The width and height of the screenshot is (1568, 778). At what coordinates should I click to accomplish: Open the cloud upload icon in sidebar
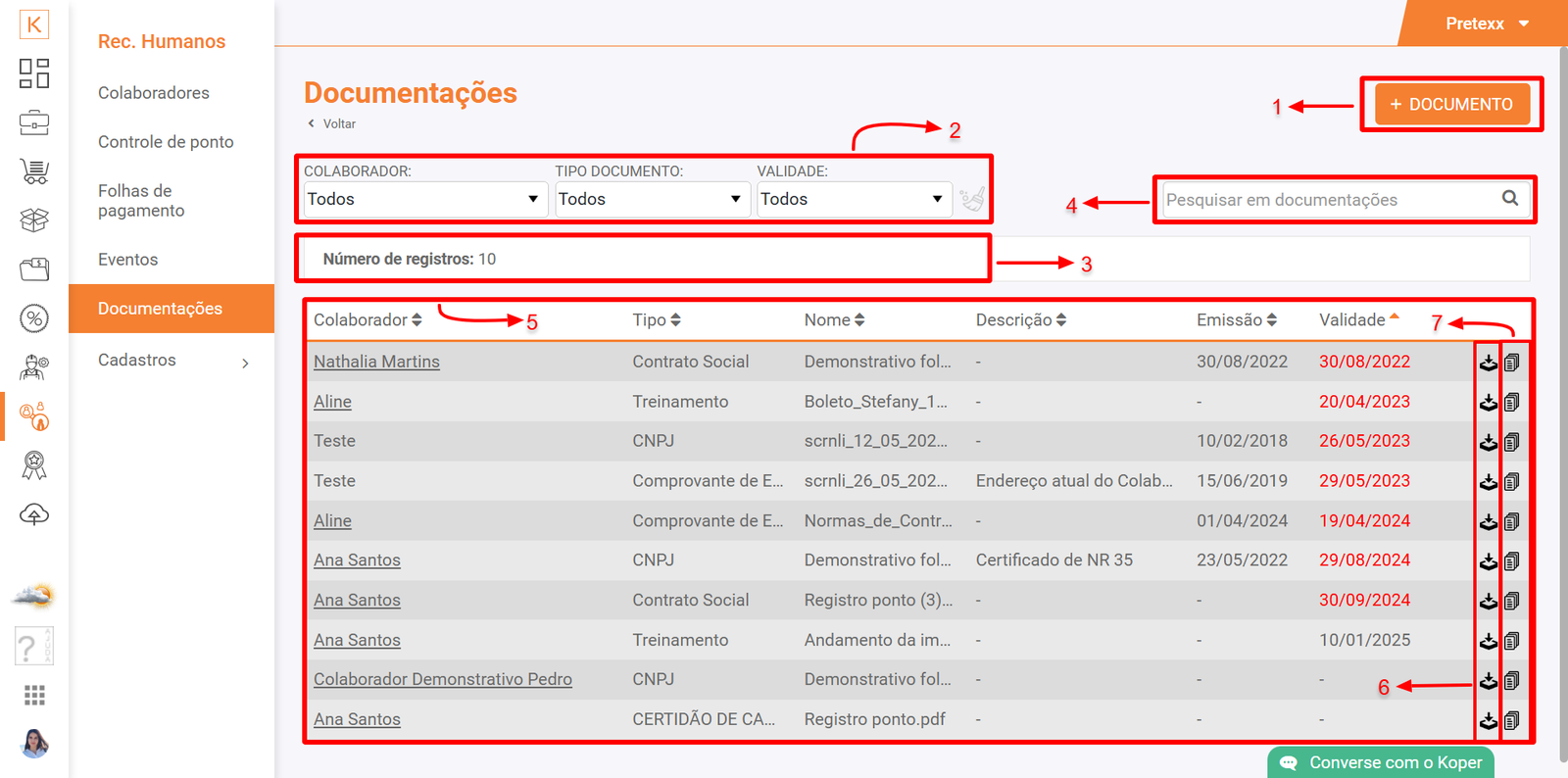pos(34,514)
